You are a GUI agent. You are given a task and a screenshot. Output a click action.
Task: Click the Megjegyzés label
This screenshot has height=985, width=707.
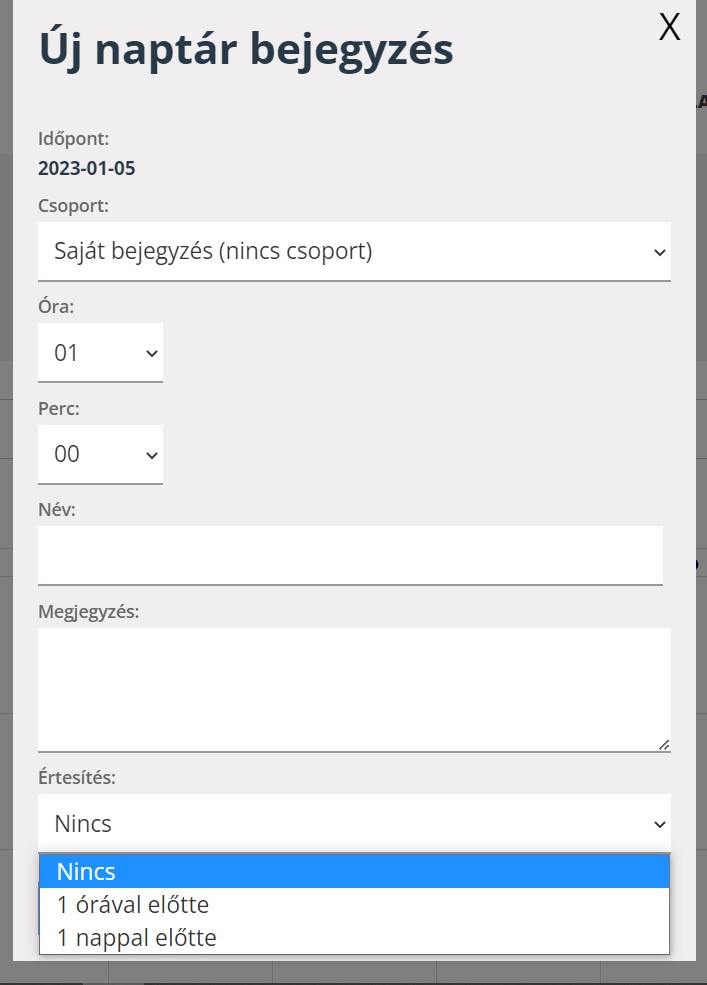(88, 611)
